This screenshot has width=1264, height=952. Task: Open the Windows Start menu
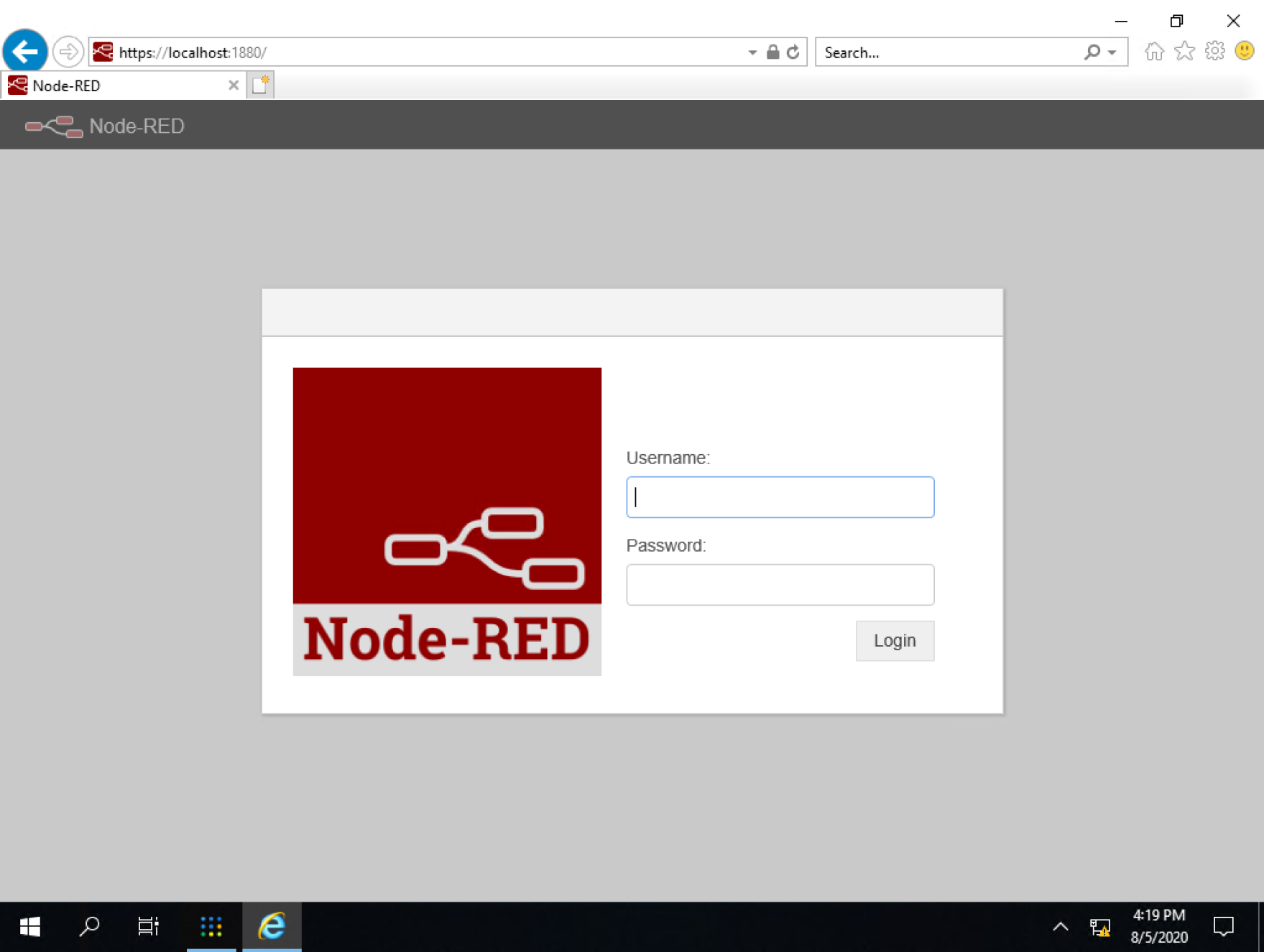coord(29,927)
